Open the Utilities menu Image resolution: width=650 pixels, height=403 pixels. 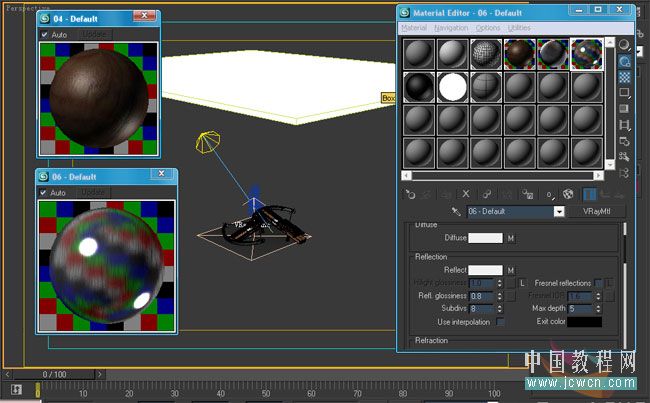[519, 28]
